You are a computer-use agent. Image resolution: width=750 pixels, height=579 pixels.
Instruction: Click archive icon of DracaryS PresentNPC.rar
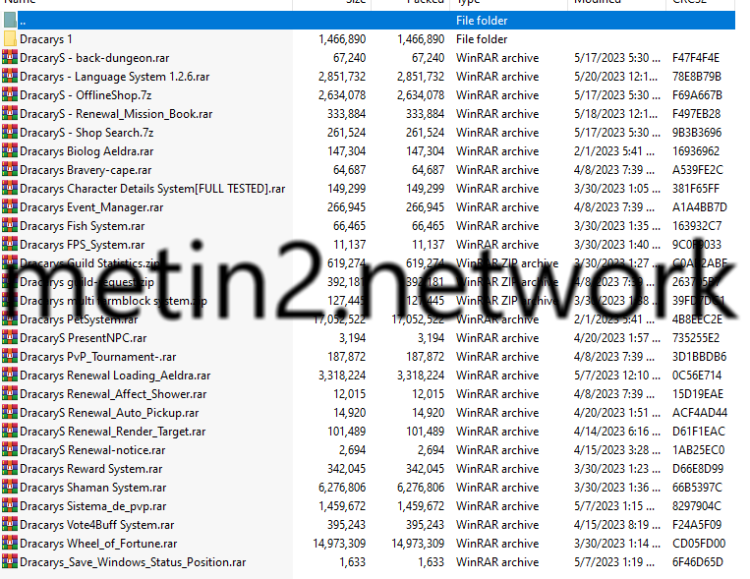tap(10, 337)
